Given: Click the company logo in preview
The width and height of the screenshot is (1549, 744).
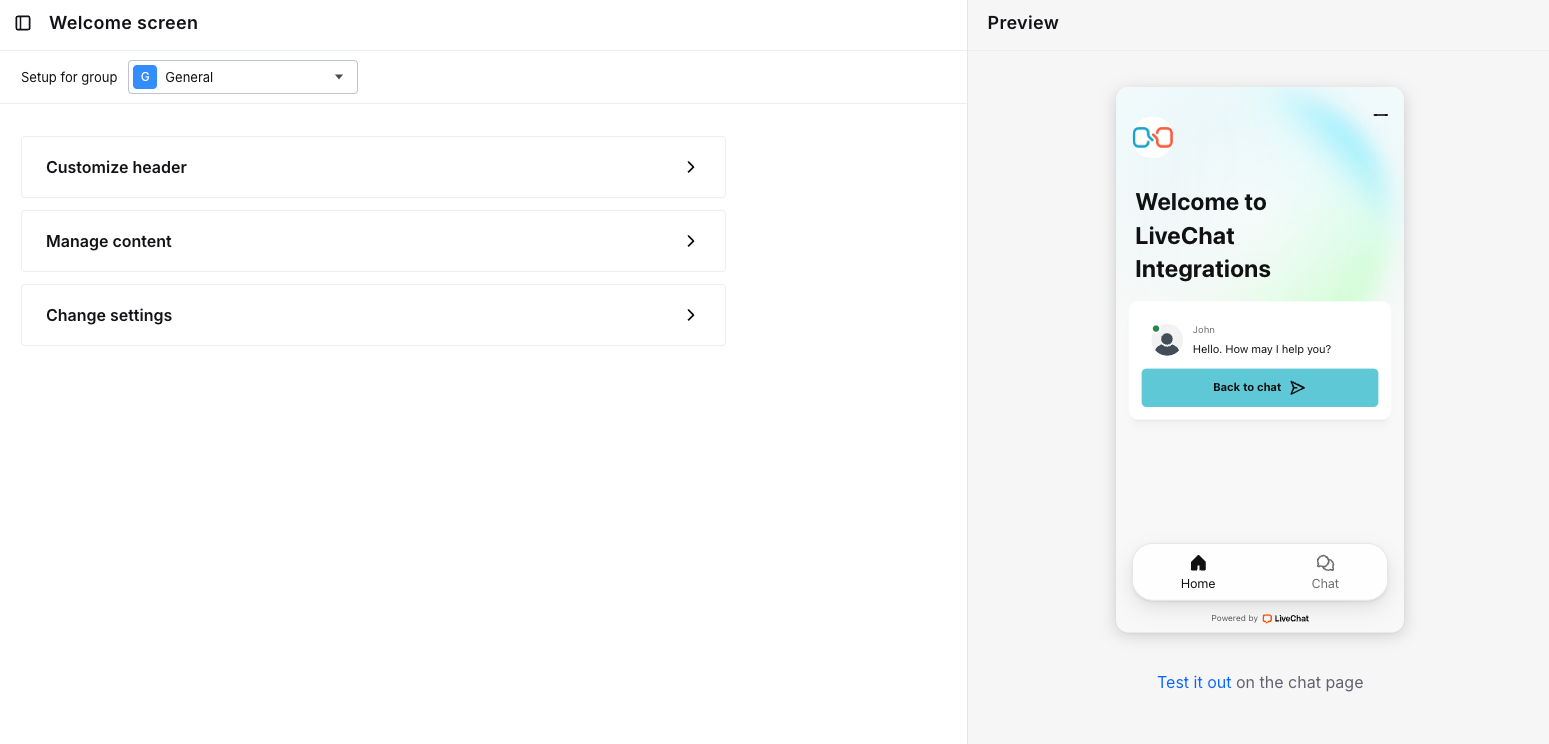Looking at the screenshot, I should 1153,137.
